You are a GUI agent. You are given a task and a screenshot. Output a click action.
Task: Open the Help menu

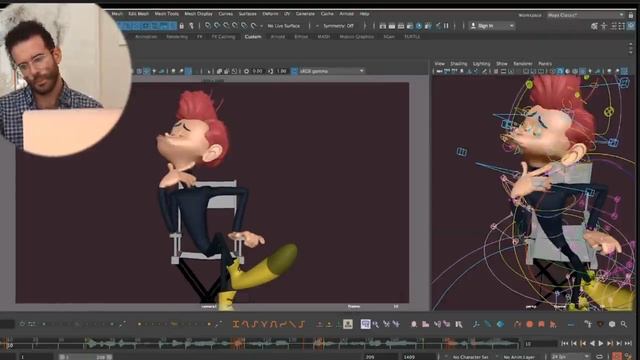coord(364,14)
